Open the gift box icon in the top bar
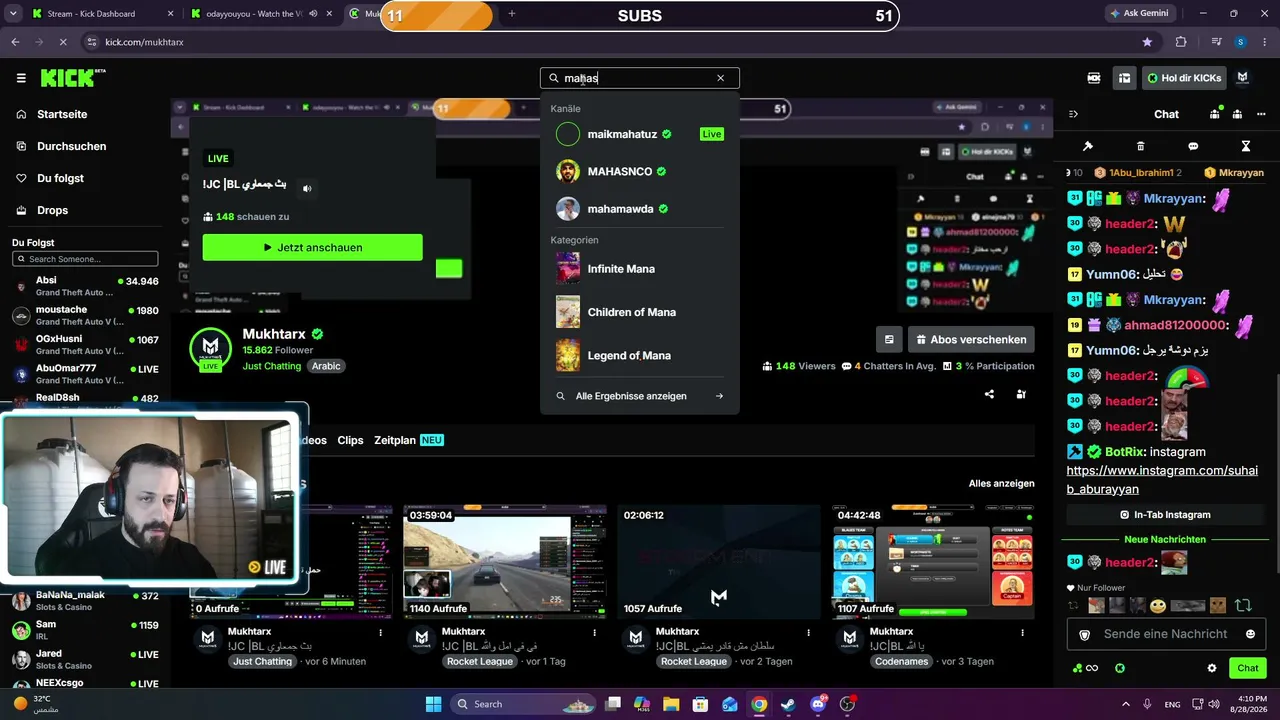1280x720 pixels. [x=1125, y=78]
